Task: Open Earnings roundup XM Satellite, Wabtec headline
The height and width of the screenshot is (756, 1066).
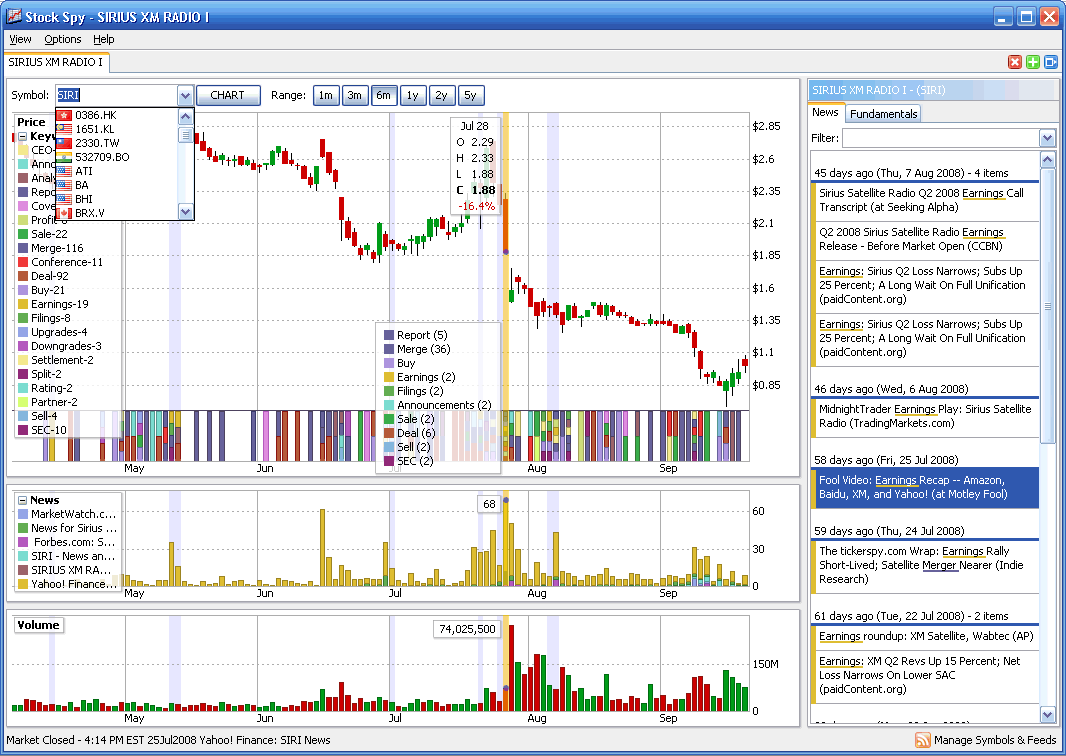Action: (x=925, y=636)
